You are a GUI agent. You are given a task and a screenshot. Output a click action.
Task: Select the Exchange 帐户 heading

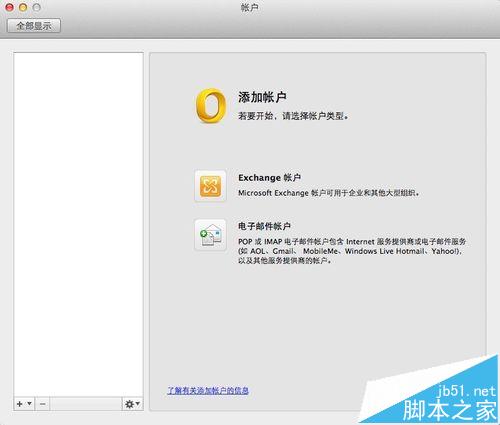click(269, 178)
